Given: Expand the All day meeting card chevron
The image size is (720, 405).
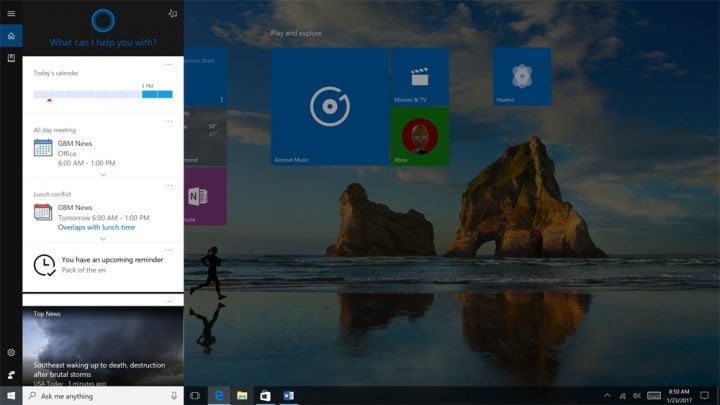Looking at the screenshot, I should tap(103, 174).
